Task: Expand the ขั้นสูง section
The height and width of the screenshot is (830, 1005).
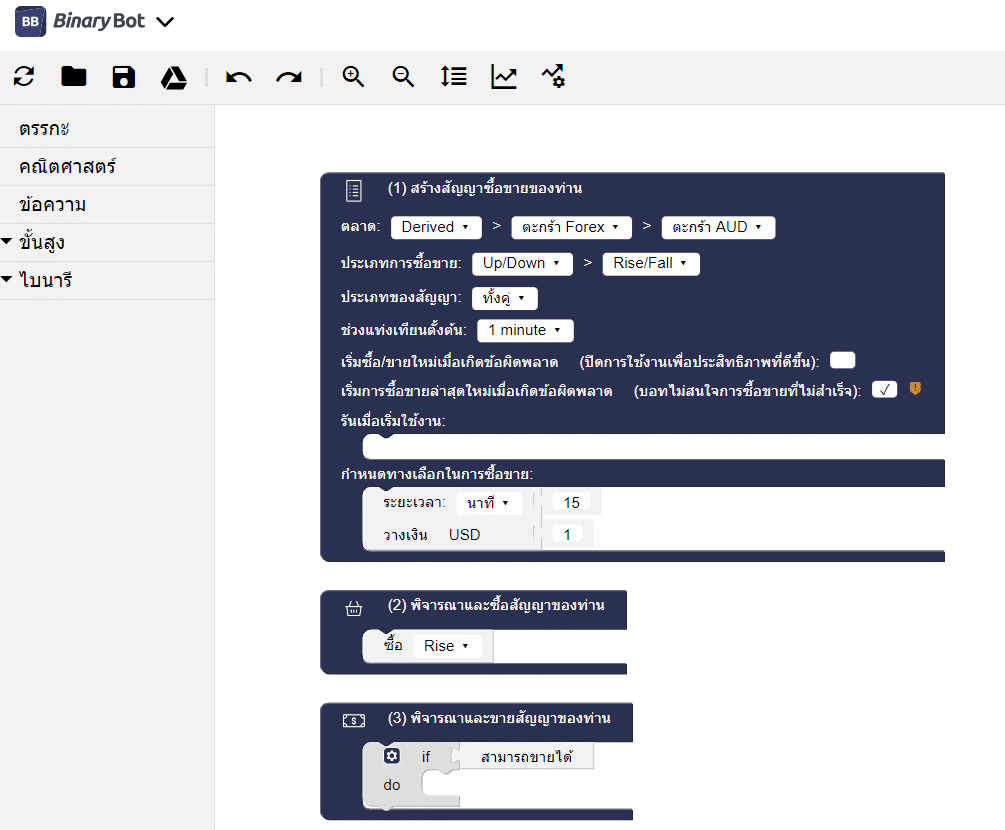Action: coord(40,243)
